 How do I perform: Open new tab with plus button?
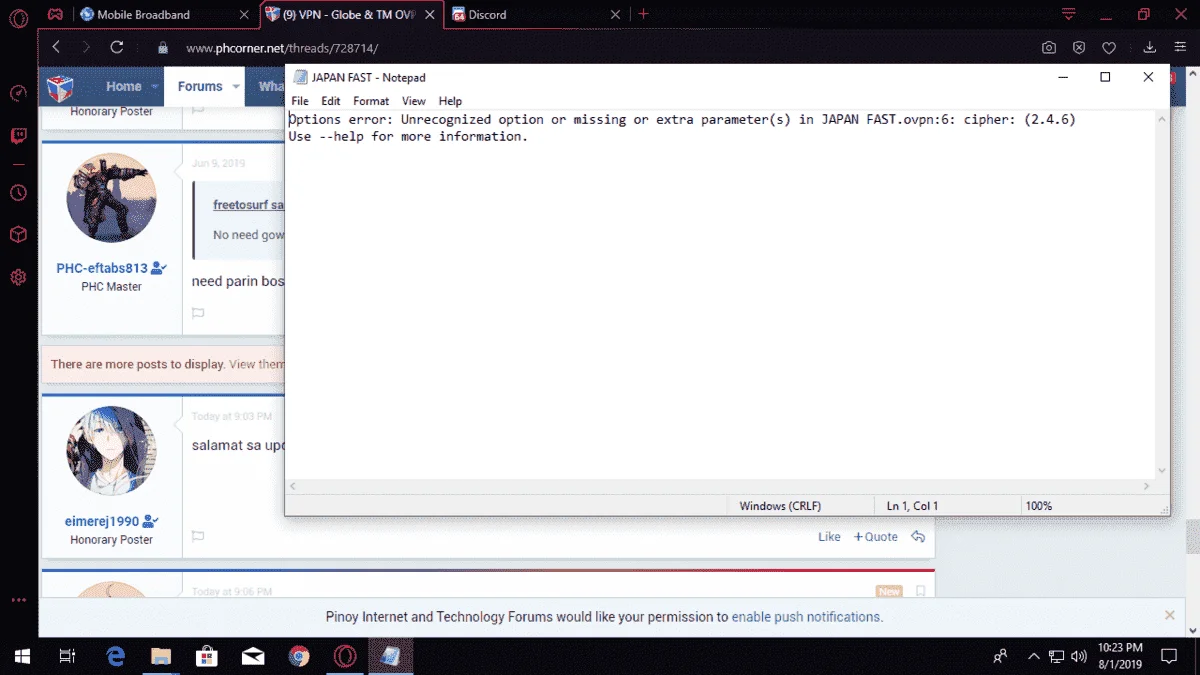click(643, 14)
